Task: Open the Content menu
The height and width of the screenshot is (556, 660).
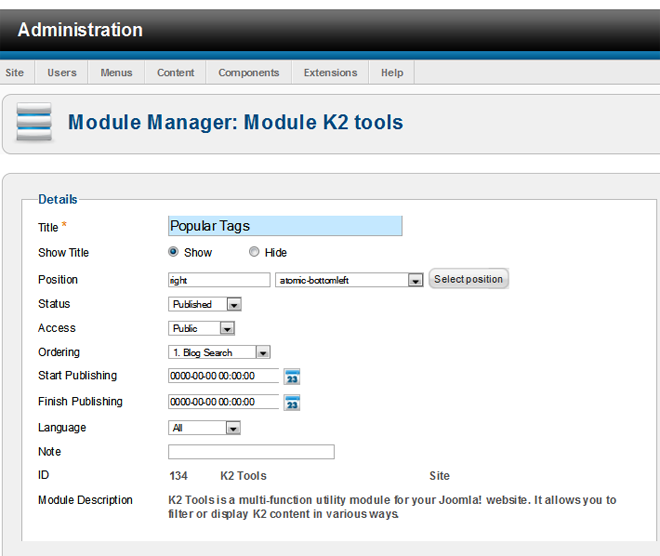Action: pos(176,73)
